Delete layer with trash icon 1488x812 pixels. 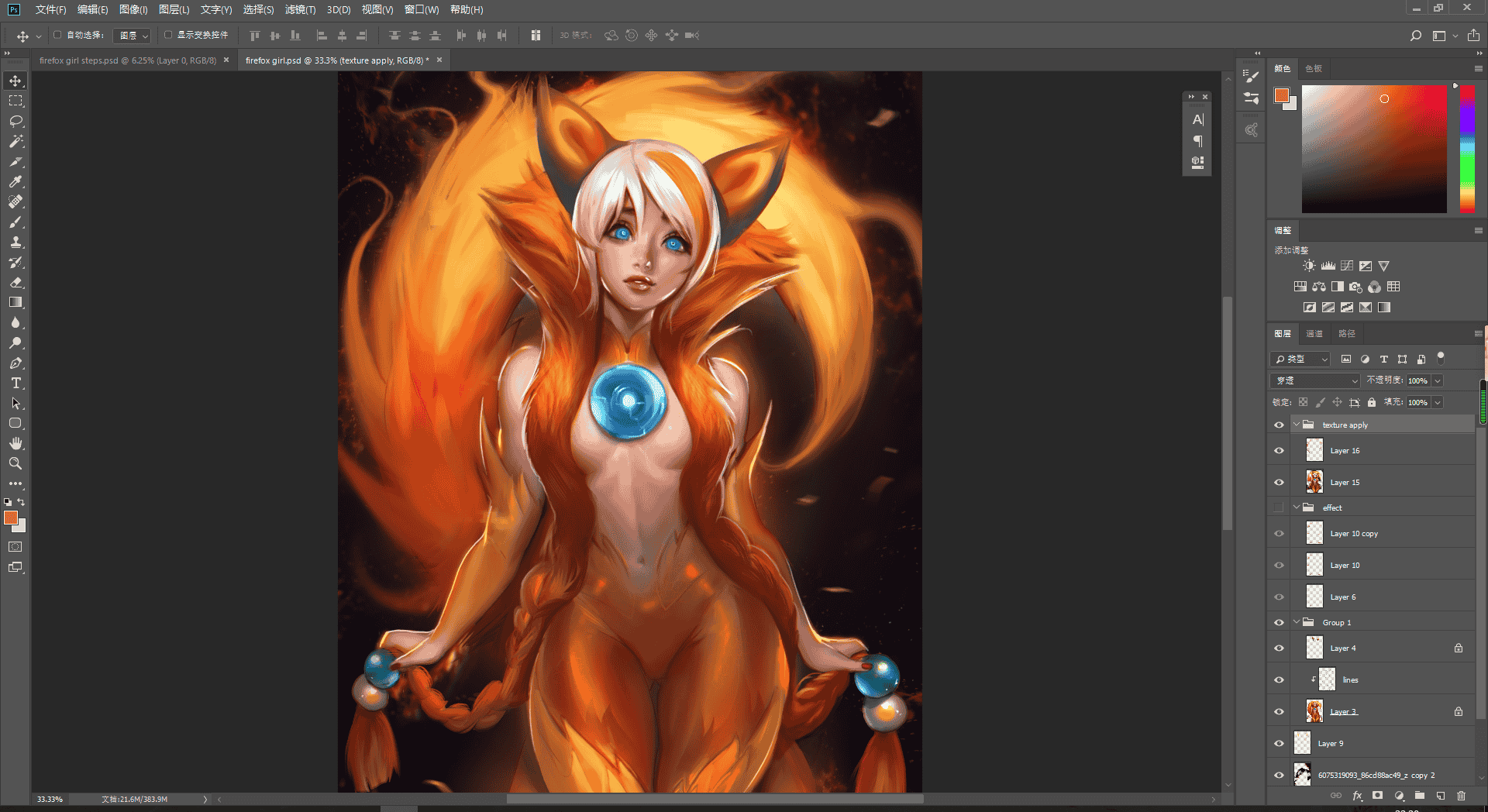(1461, 796)
